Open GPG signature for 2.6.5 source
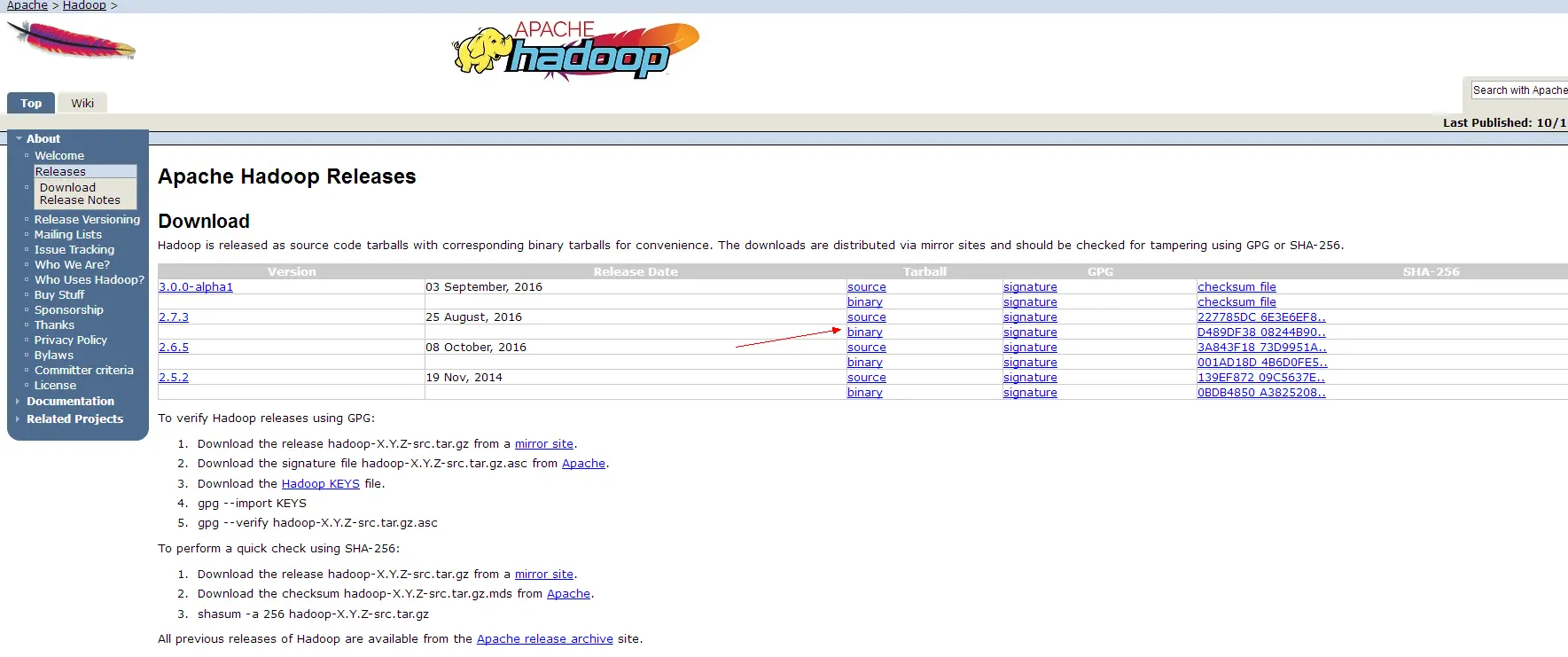 [x=1030, y=348]
